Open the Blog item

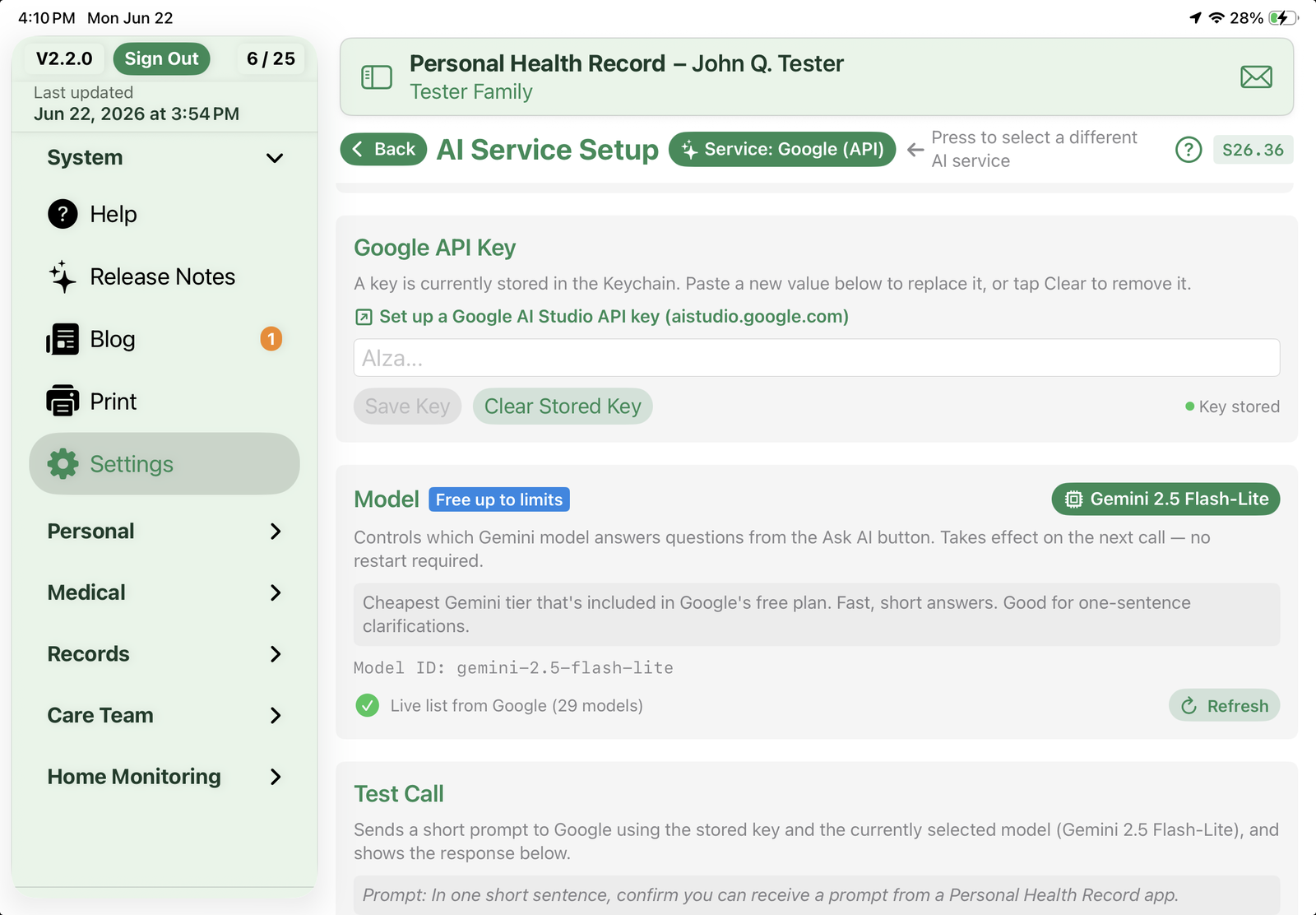pyautogui.click(x=164, y=339)
